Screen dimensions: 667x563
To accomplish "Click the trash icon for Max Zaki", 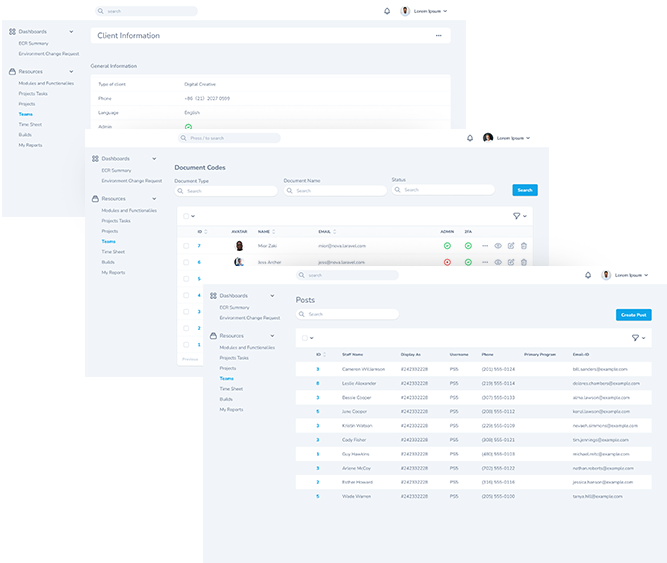I will point(523,245).
